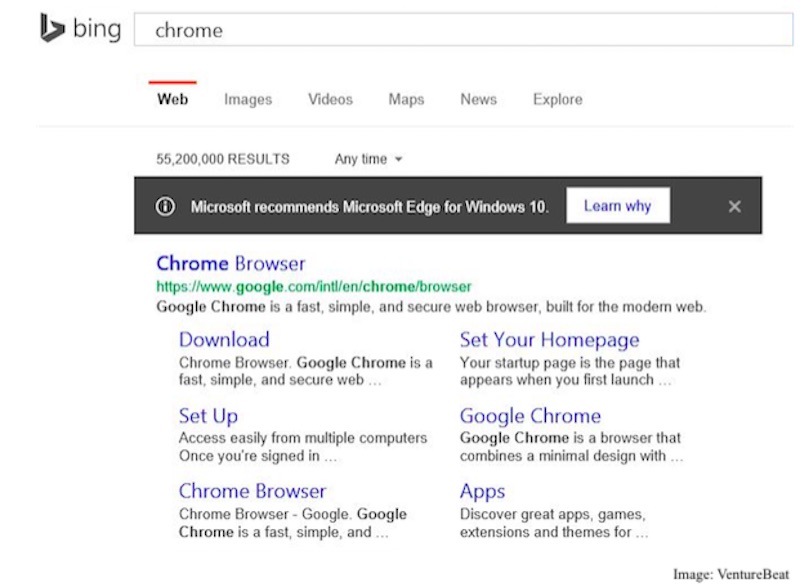Screen dimensions: 800x587
Task: Open the Google Chrome sublink
Action: (x=530, y=416)
